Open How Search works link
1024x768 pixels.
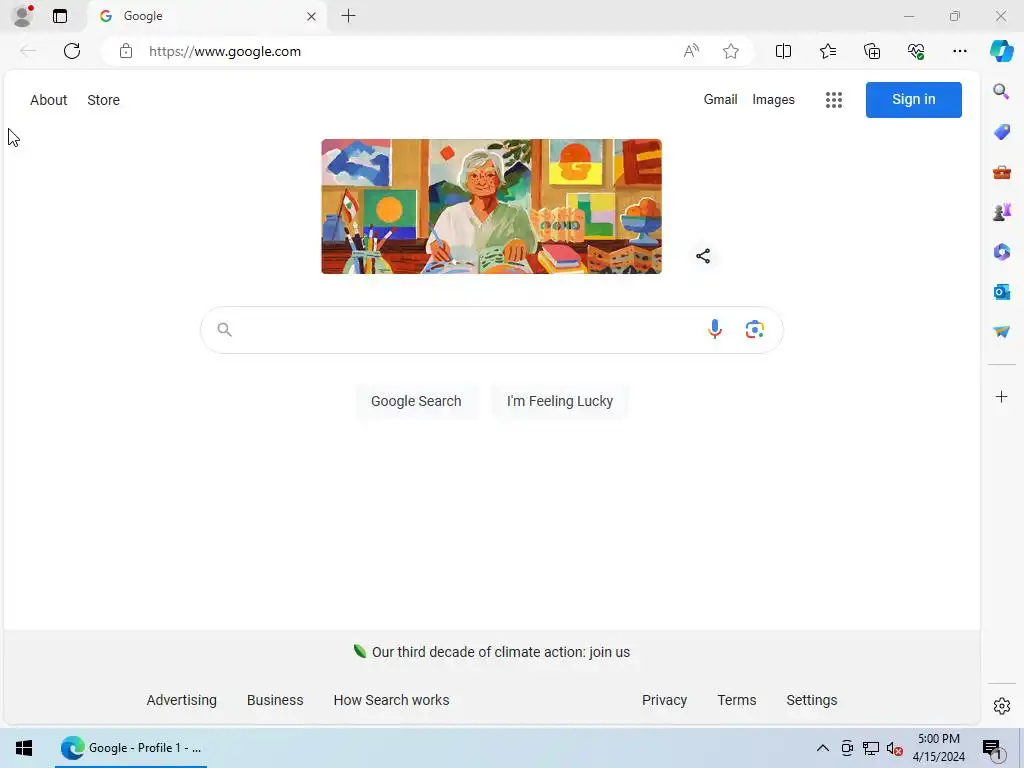click(391, 700)
